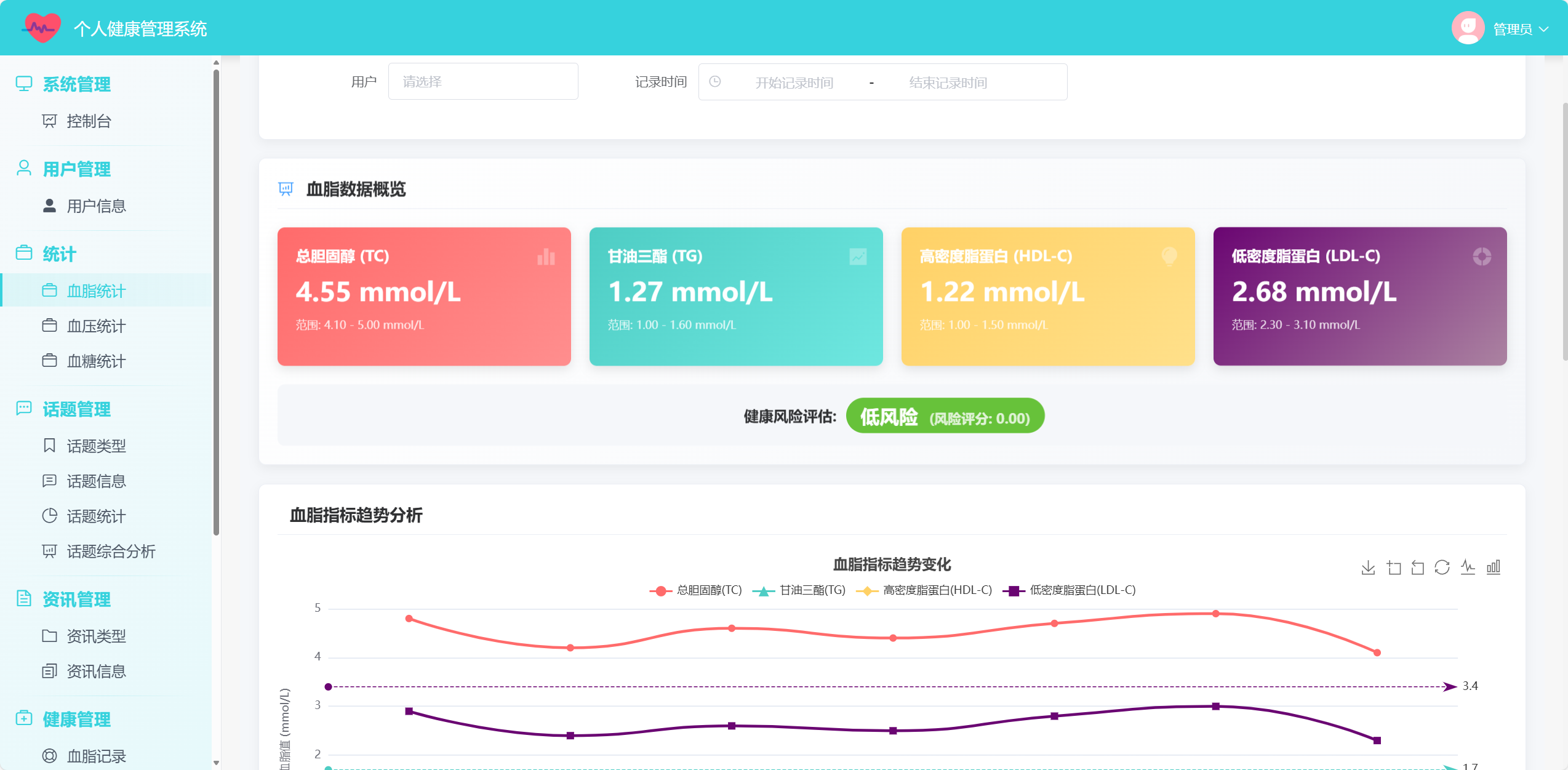Click the 用户管理 person icon

24,168
